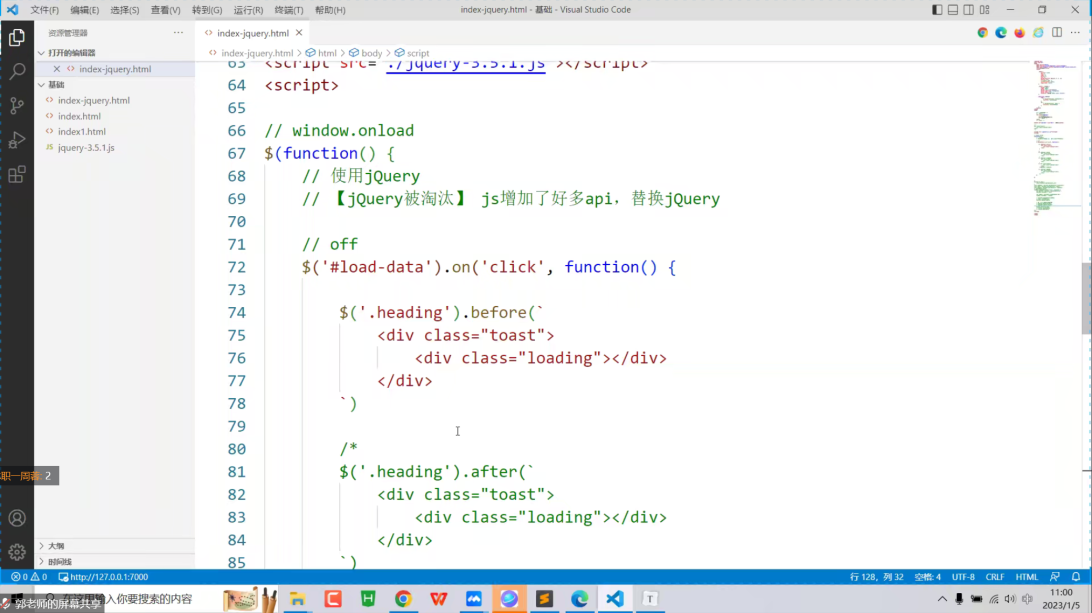1092x613 pixels.
Task: Open the editor More Actions menu
Action: tap(1075, 33)
